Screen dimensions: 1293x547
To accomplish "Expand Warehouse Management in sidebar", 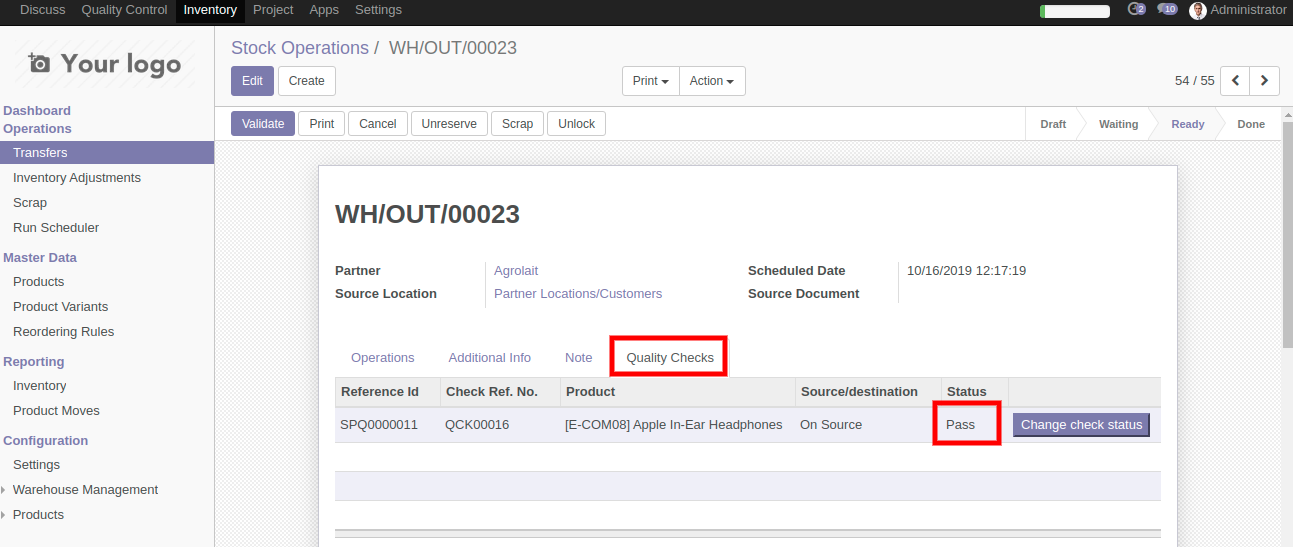I will click(x=85, y=490).
